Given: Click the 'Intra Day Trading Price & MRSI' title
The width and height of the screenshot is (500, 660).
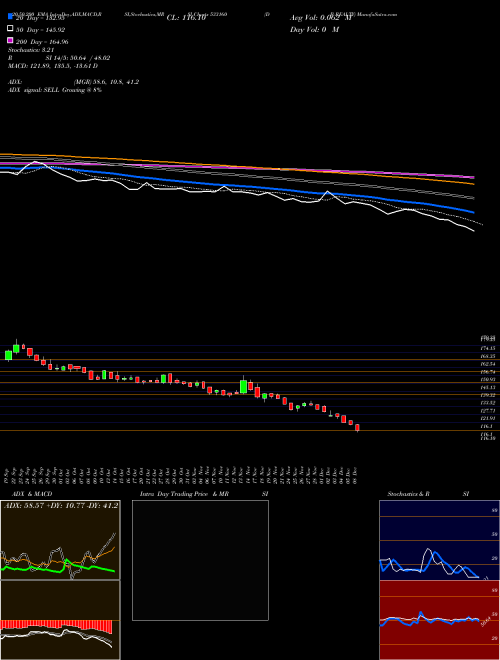Looking at the screenshot, I should [x=204, y=494].
